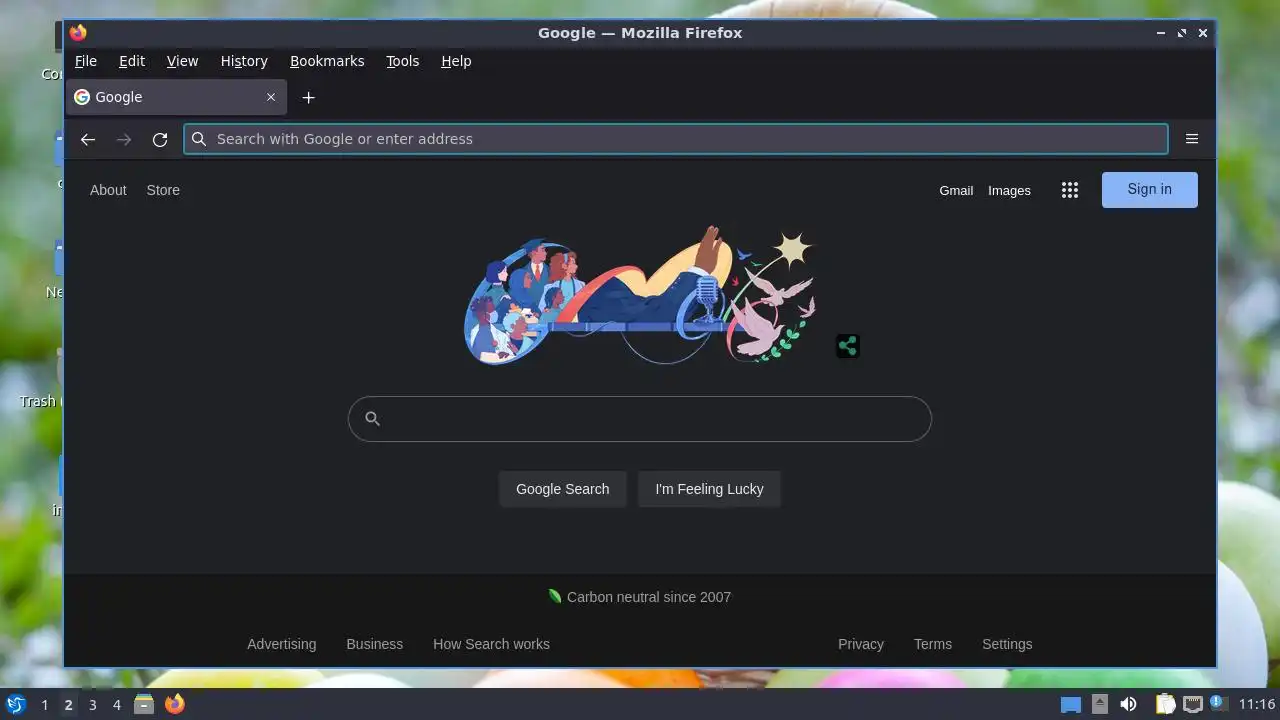1280x720 pixels.
Task: Click I'm Feeling Lucky button
Action: [x=709, y=489]
